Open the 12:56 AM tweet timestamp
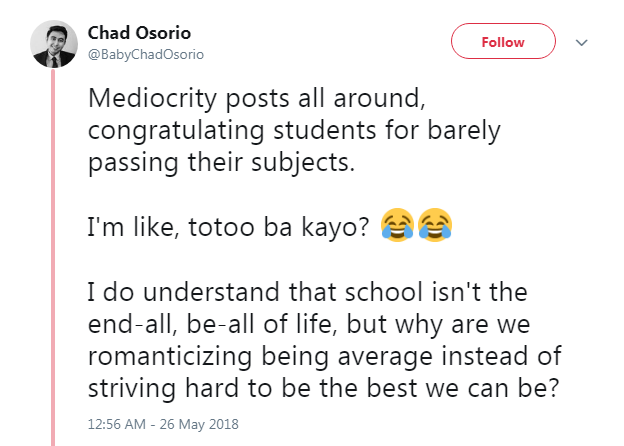This screenshot has width=624, height=446. pyautogui.click(x=117, y=424)
